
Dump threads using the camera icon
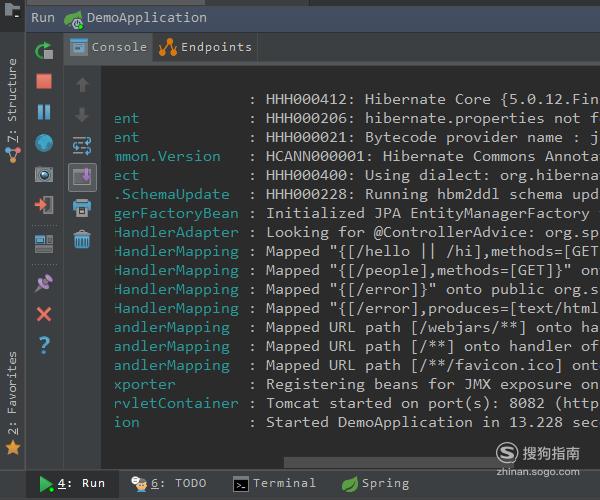click(44, 175)
